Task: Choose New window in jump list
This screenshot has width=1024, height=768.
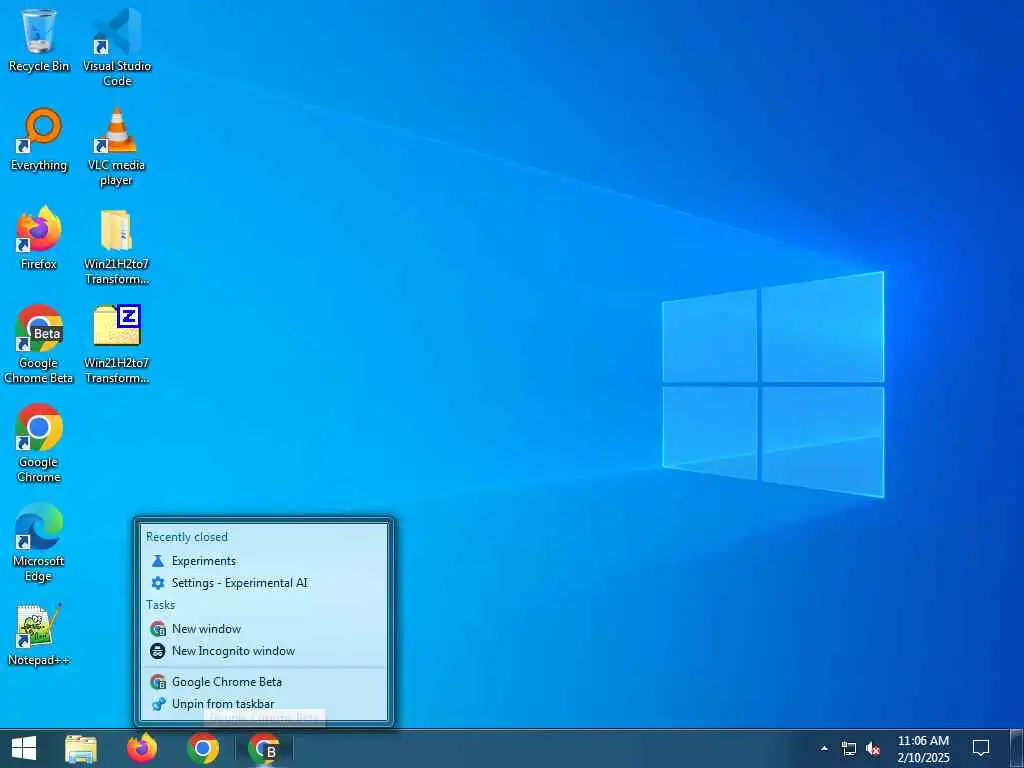Action: coord(264,629)
